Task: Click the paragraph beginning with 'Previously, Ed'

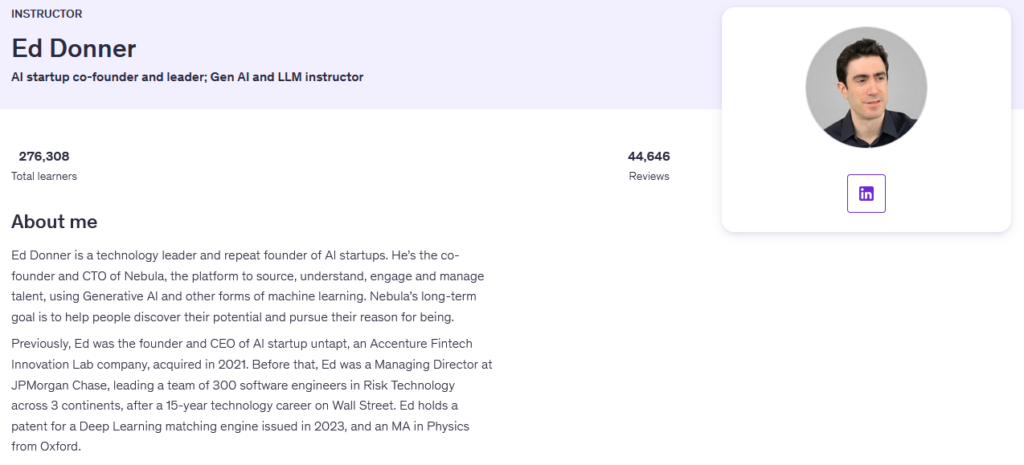Action: tap(251, 395)
